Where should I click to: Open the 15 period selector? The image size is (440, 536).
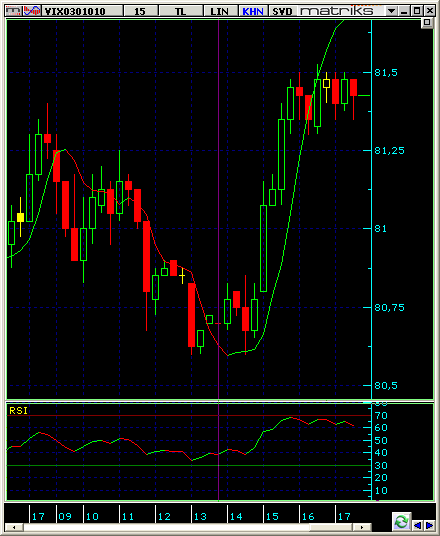140,11
